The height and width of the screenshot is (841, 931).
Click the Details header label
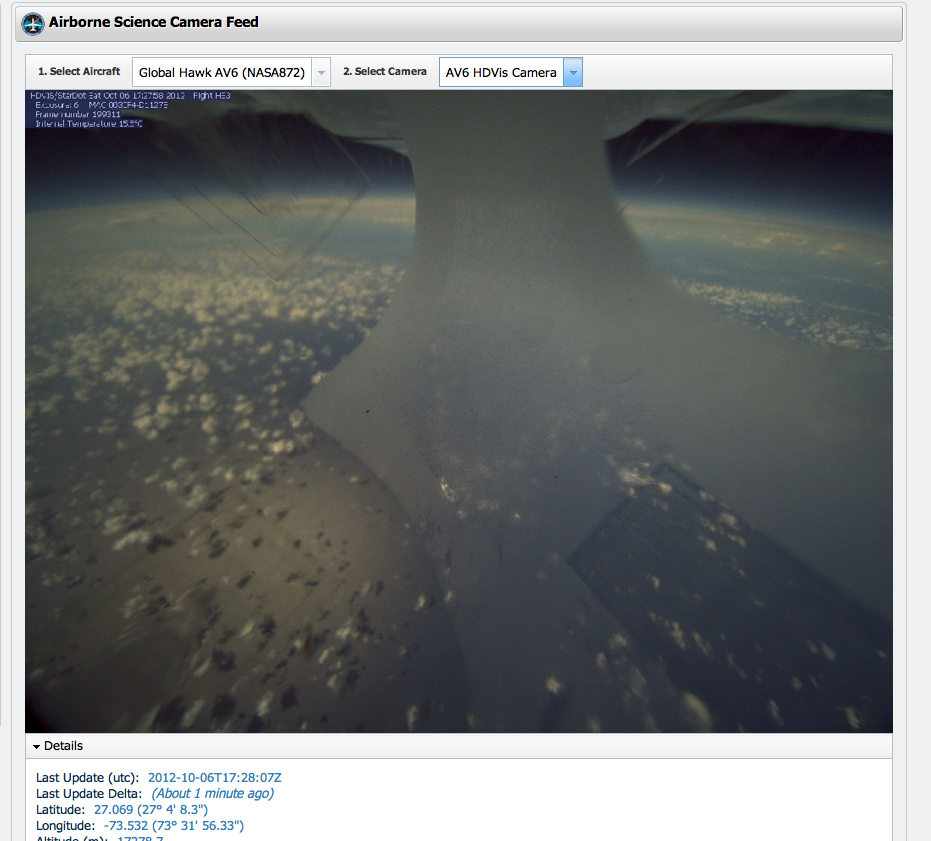coord(64,746)
